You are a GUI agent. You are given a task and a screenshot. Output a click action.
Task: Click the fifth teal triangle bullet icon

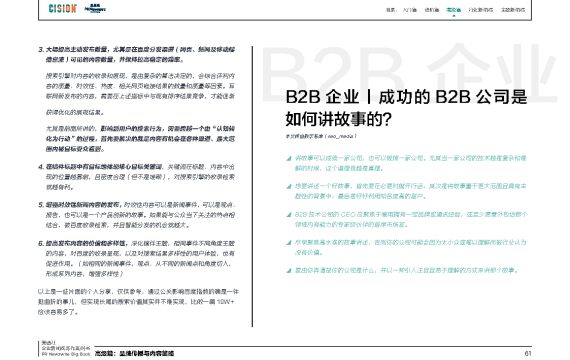tap(289, 271)
